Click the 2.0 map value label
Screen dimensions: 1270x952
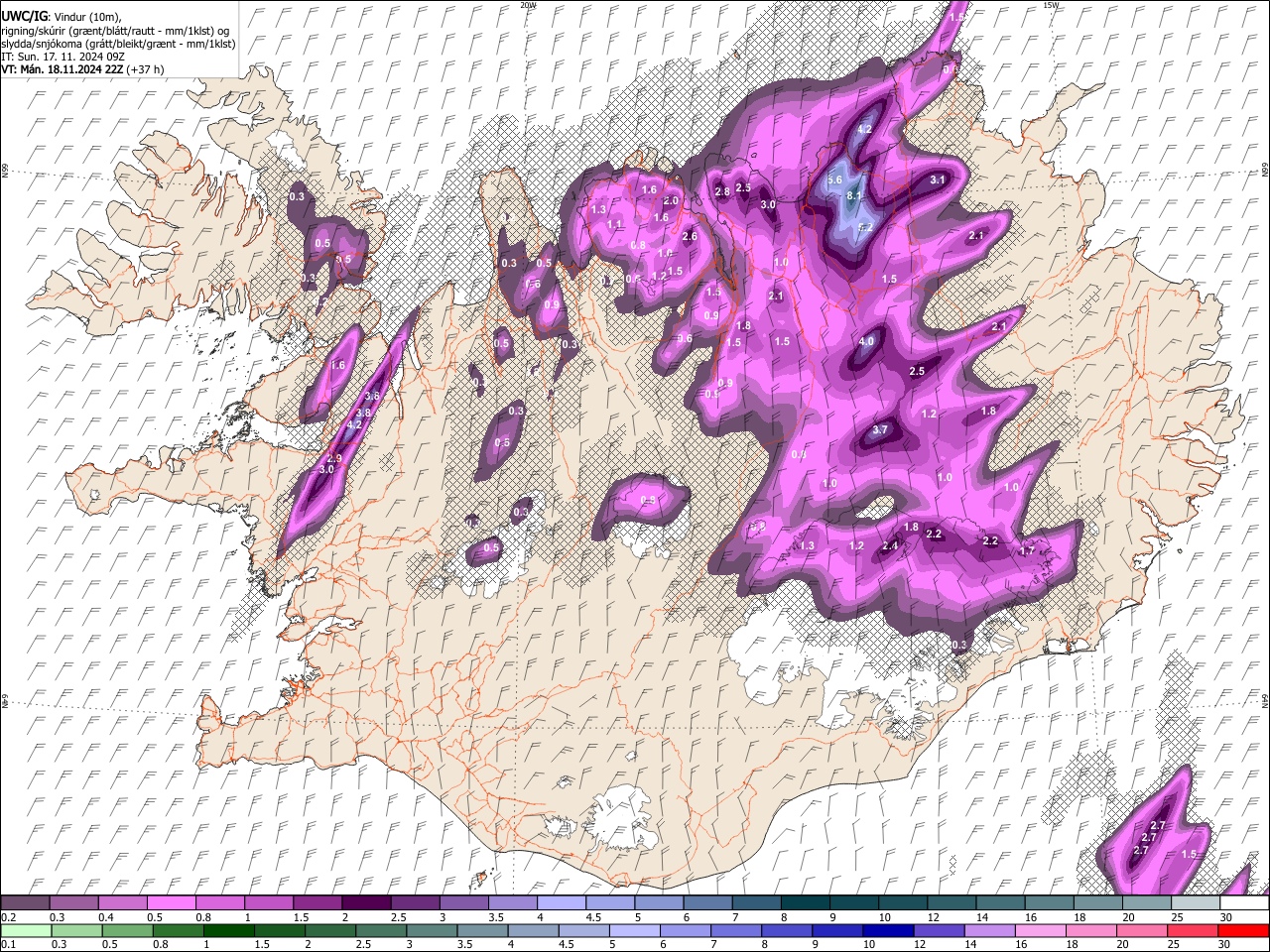[x=671, y=201]
